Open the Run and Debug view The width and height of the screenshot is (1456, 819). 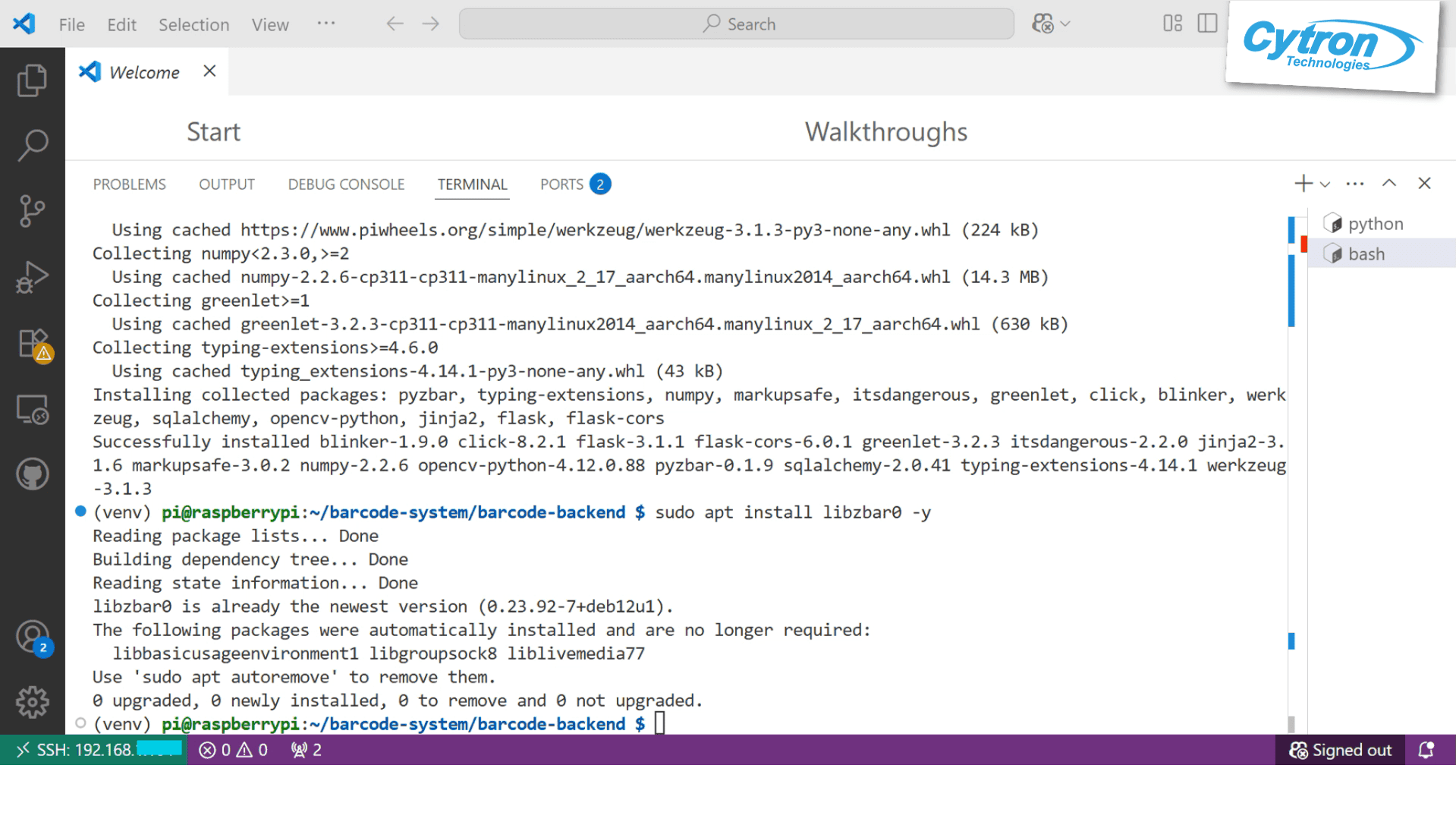(x=32, y=277)
